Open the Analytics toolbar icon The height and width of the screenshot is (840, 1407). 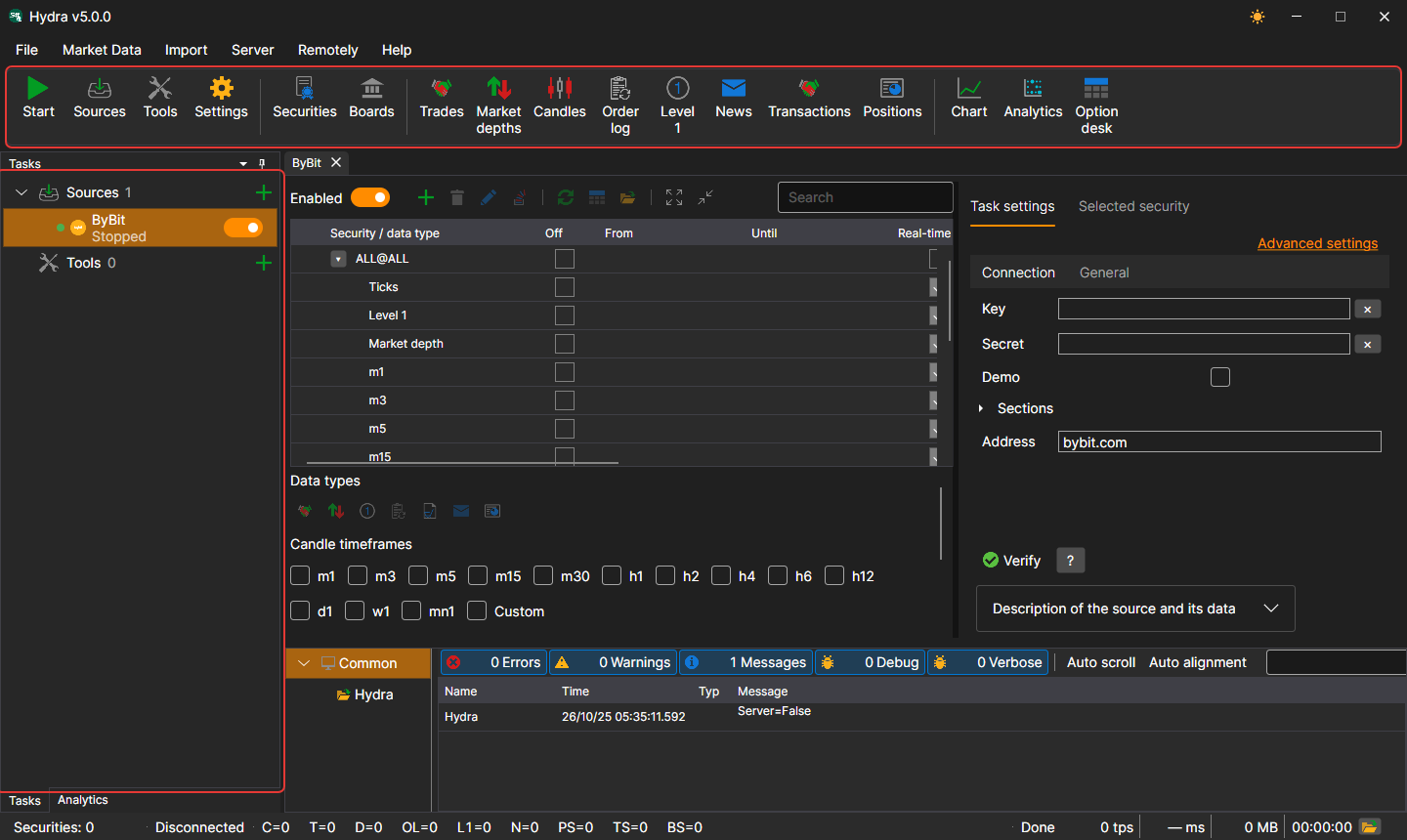tap(1033, 89)
